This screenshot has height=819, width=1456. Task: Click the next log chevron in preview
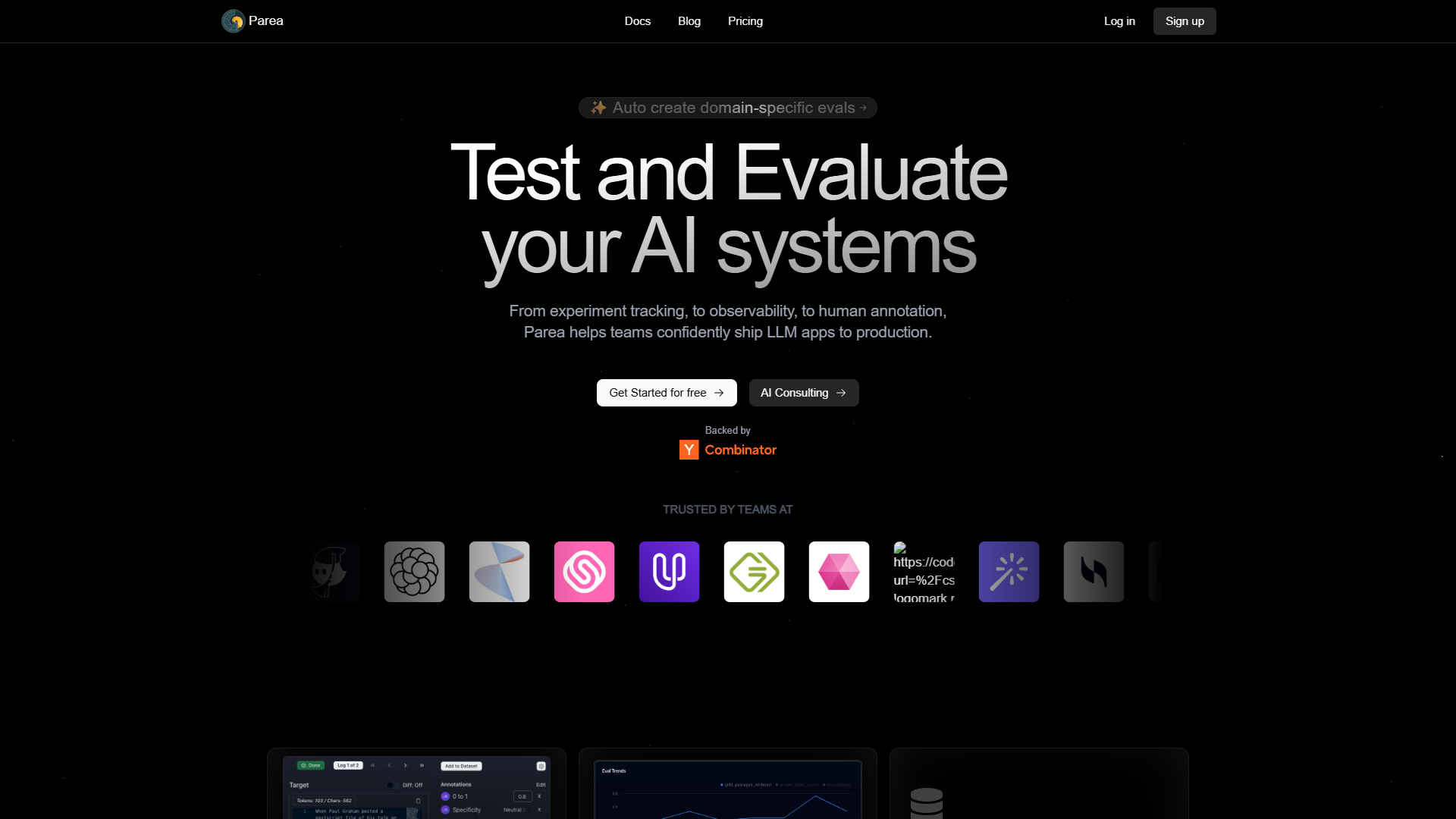(406, 766)
